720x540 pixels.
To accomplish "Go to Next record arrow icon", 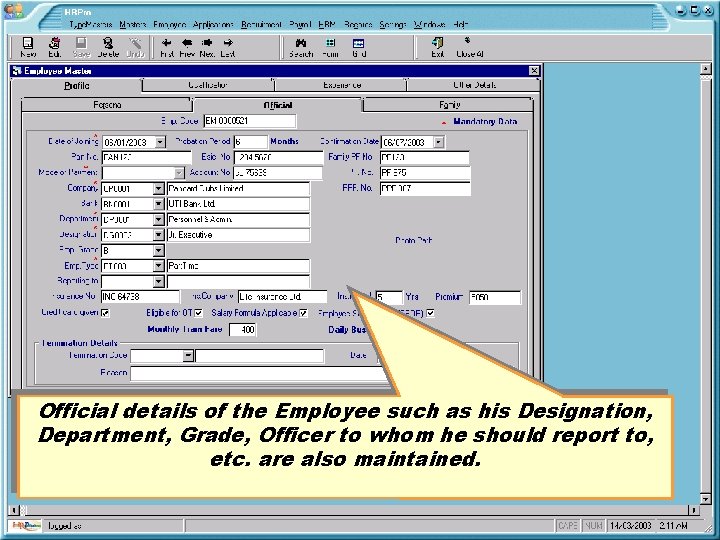I will [207, 43].
